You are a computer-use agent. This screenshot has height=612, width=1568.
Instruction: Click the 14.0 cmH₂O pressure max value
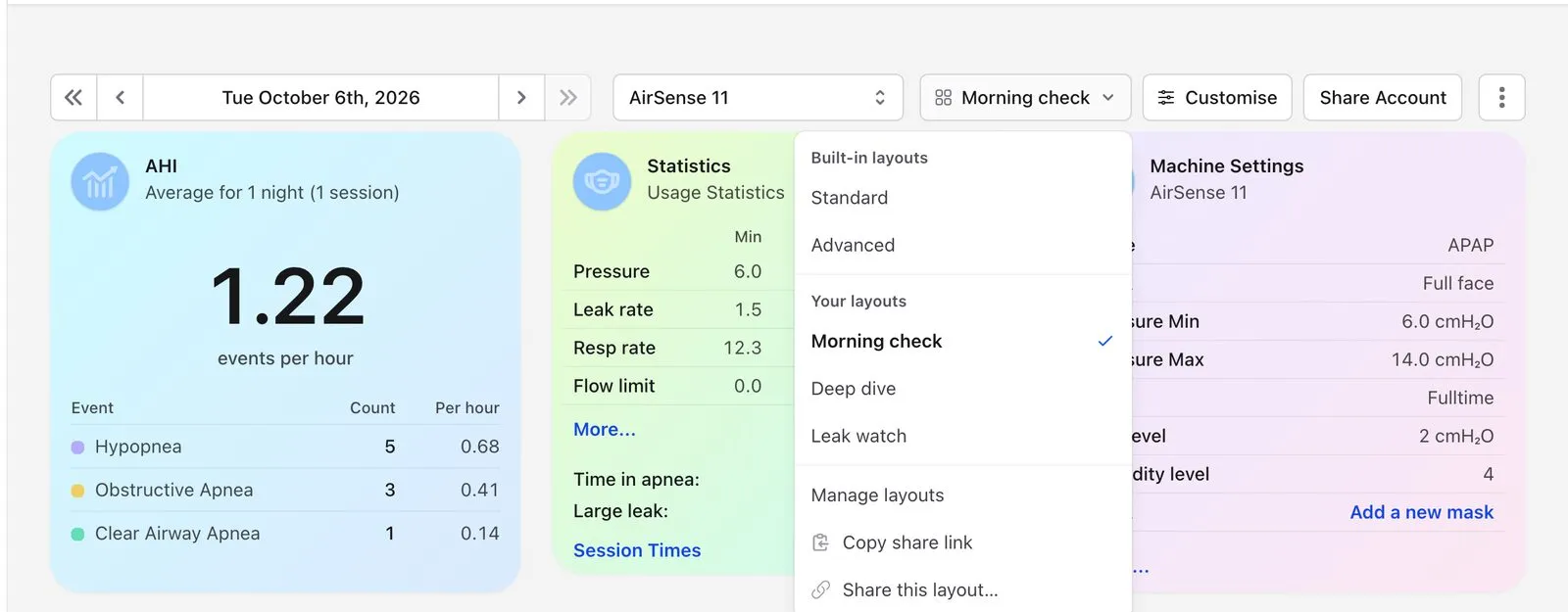point(1443,359)
